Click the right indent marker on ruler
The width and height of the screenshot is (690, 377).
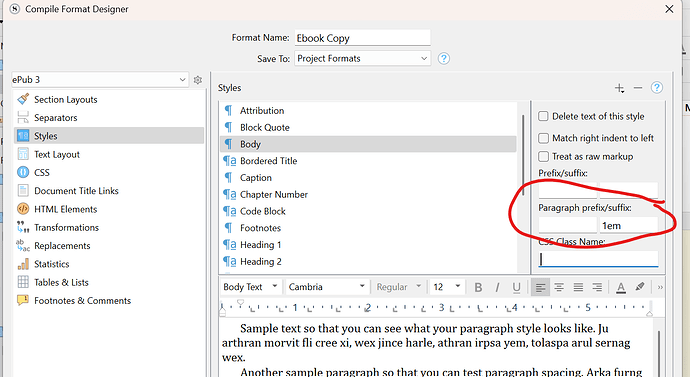[x=650, y=313]
